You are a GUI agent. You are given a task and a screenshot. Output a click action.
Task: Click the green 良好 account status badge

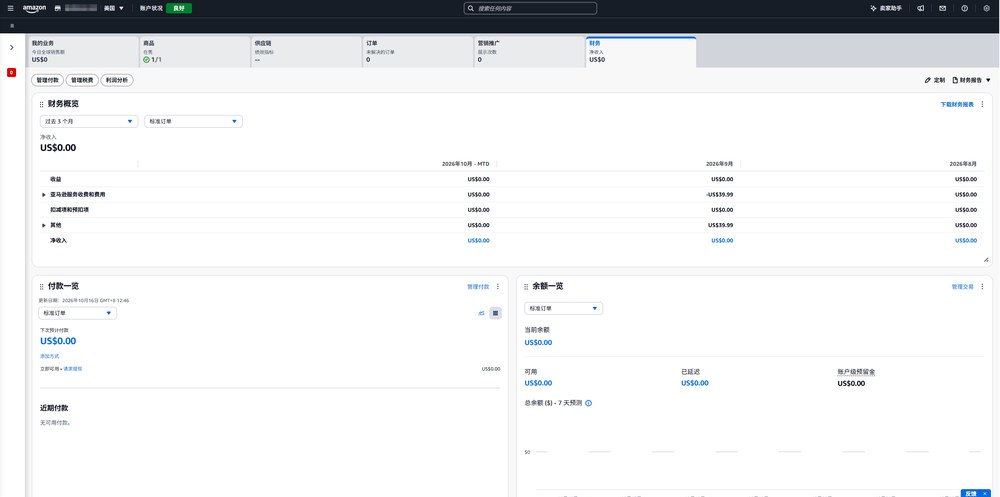point(179,8)
